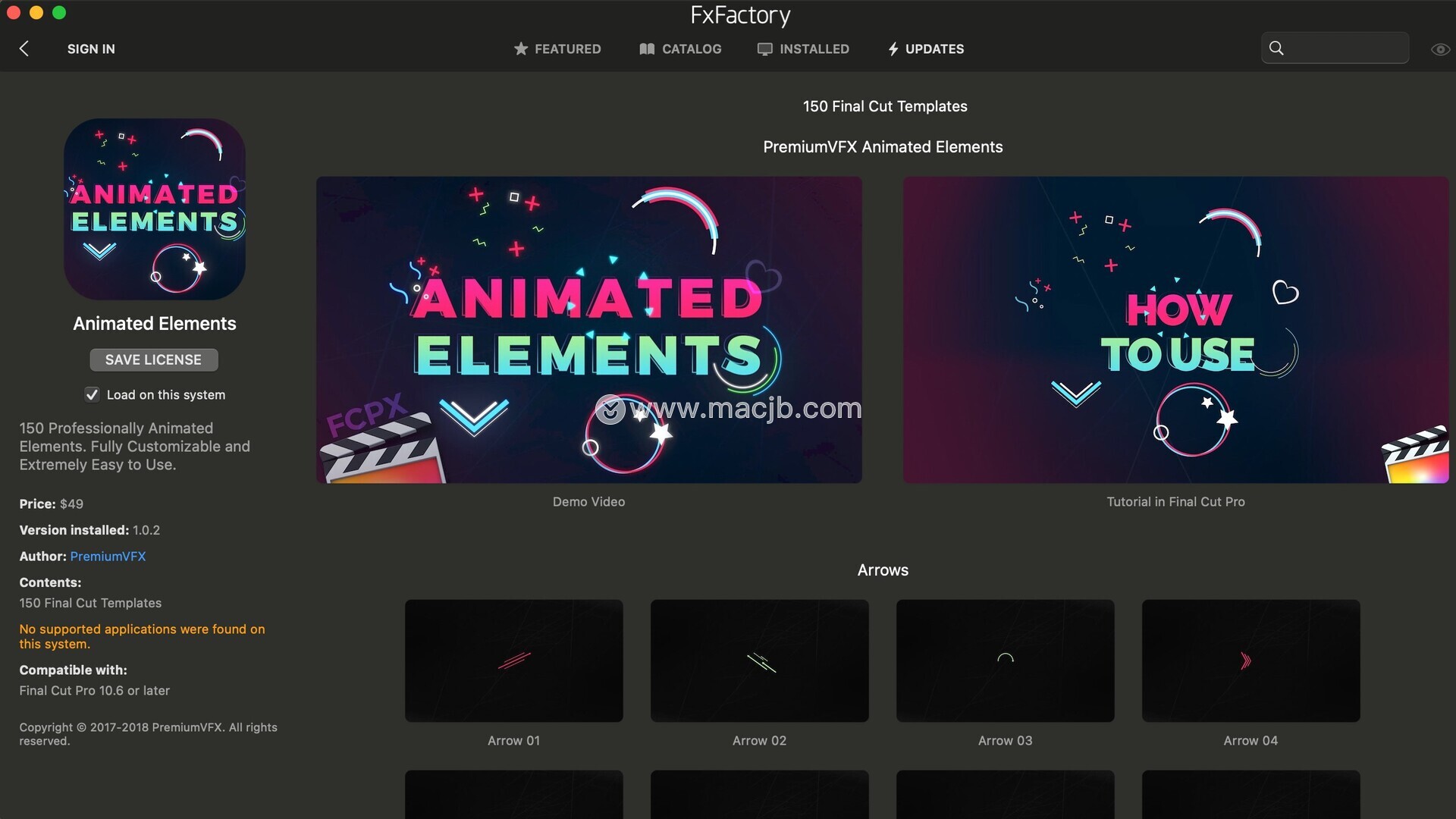Image resolution: width=1456 pixels, height=819 pixels.
Task: Click the Featured star icon
Action: (x=521, y=49)
